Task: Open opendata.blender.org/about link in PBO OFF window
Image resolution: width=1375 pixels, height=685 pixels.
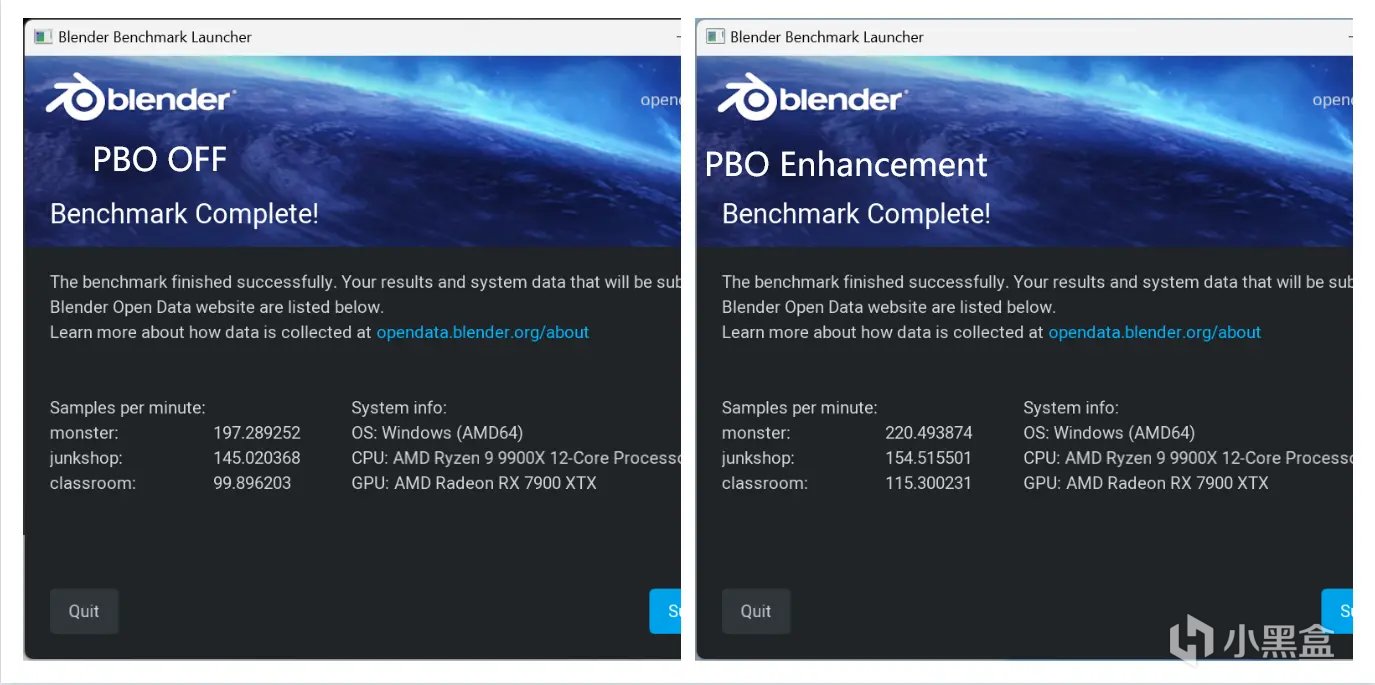Action: 483,332
